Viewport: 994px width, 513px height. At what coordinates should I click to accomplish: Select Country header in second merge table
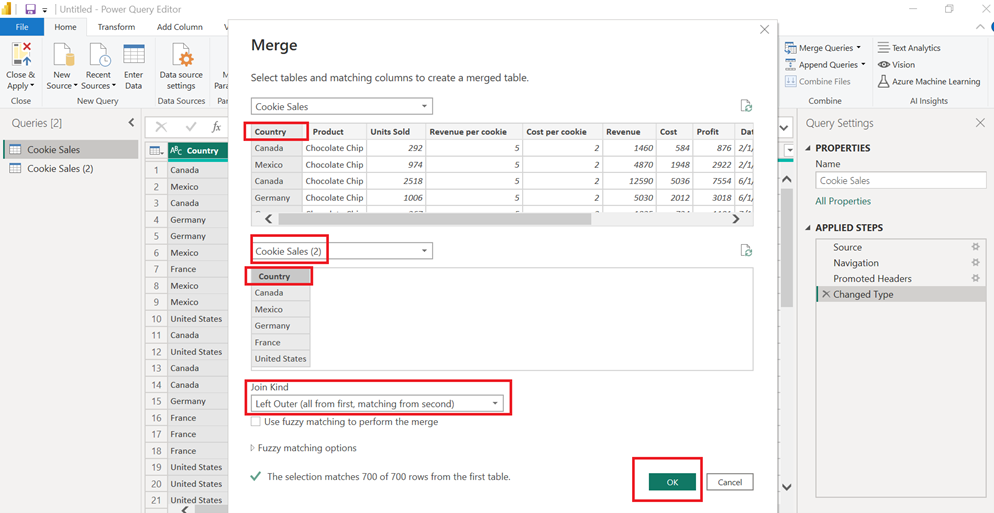coord(281,276)
